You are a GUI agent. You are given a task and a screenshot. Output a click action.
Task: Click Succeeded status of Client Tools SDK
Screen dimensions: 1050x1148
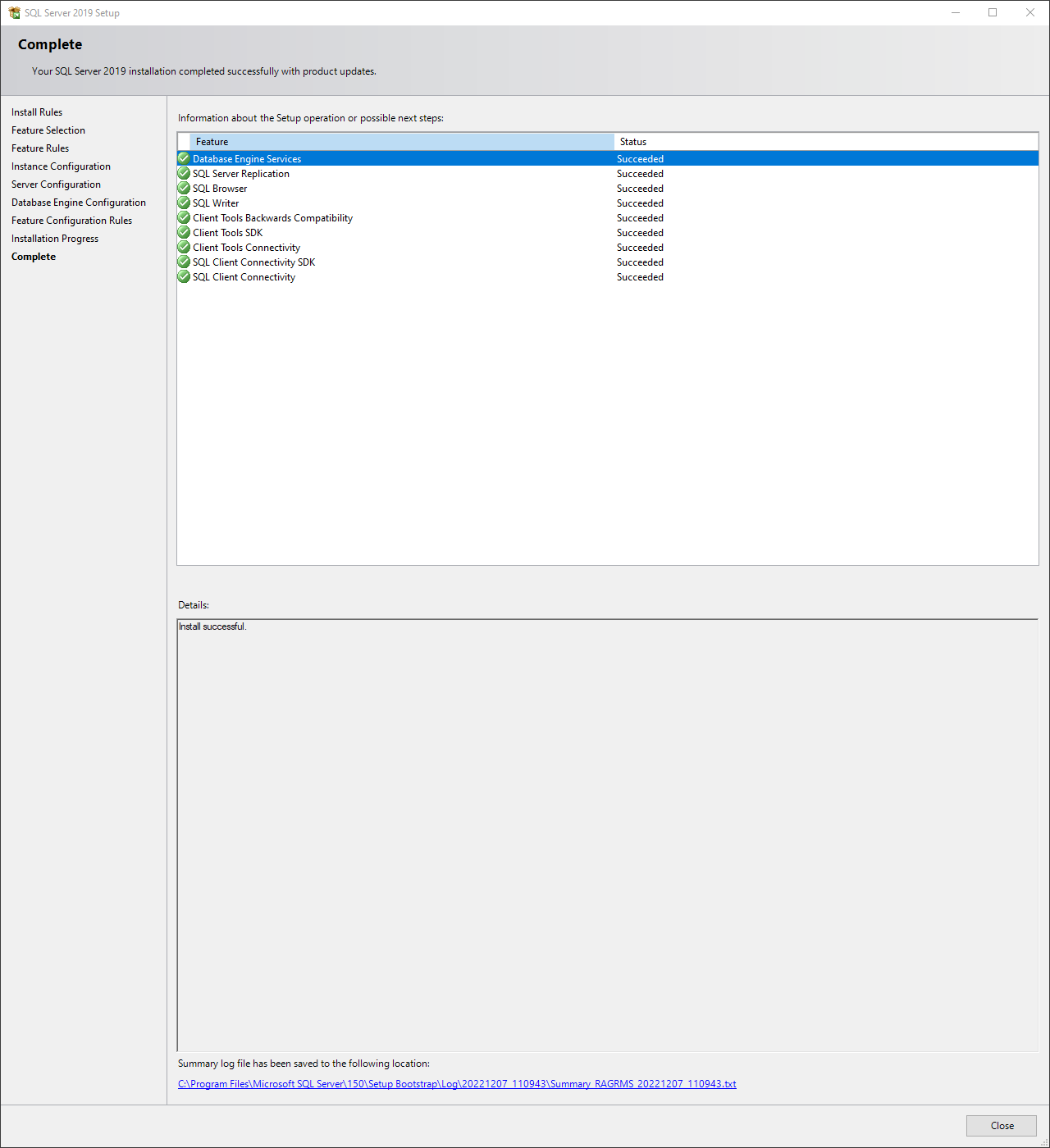tap(640, 233)
